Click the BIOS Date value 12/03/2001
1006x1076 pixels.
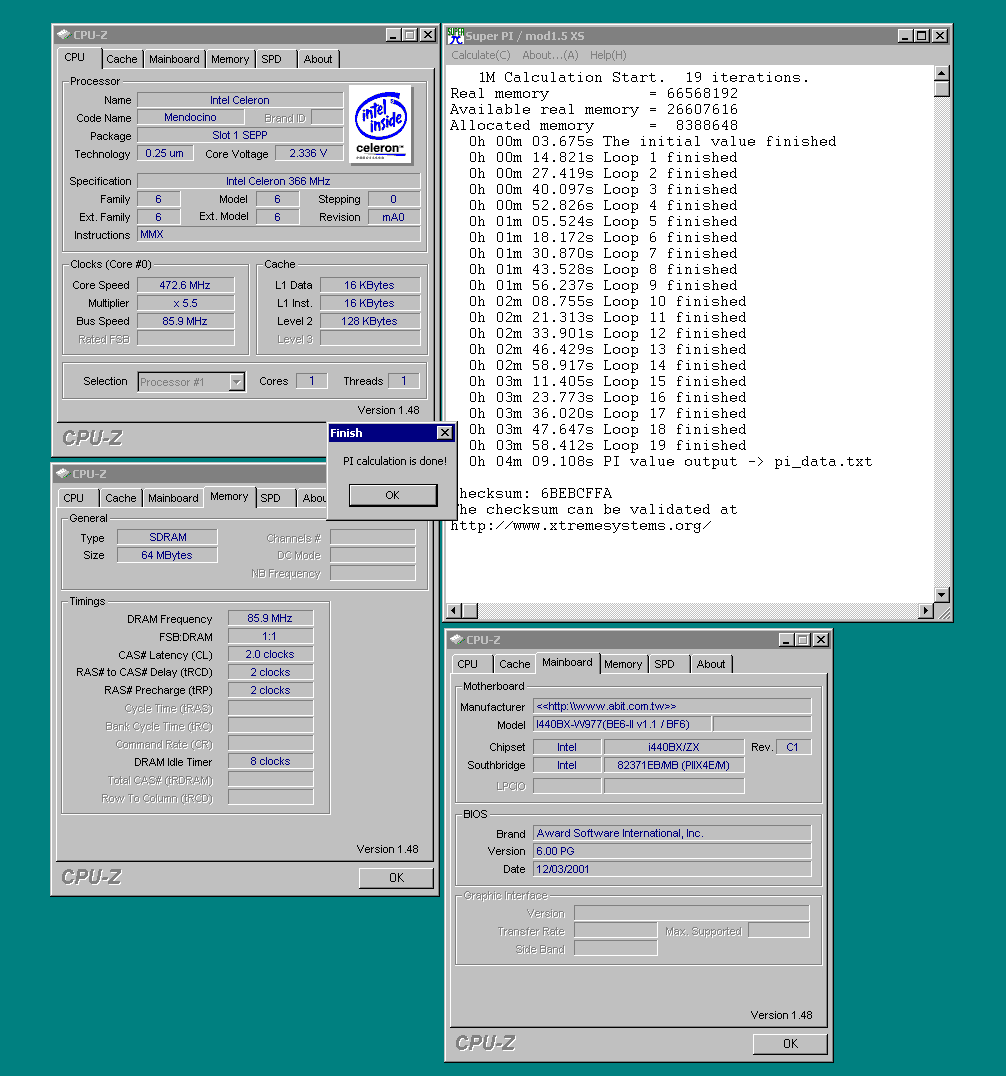(672, 869)
